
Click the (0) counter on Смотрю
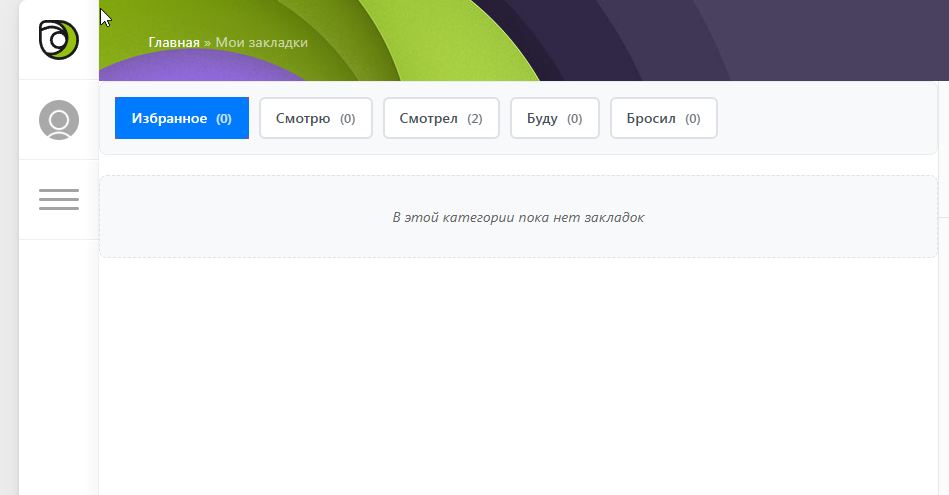pos(347,118)
